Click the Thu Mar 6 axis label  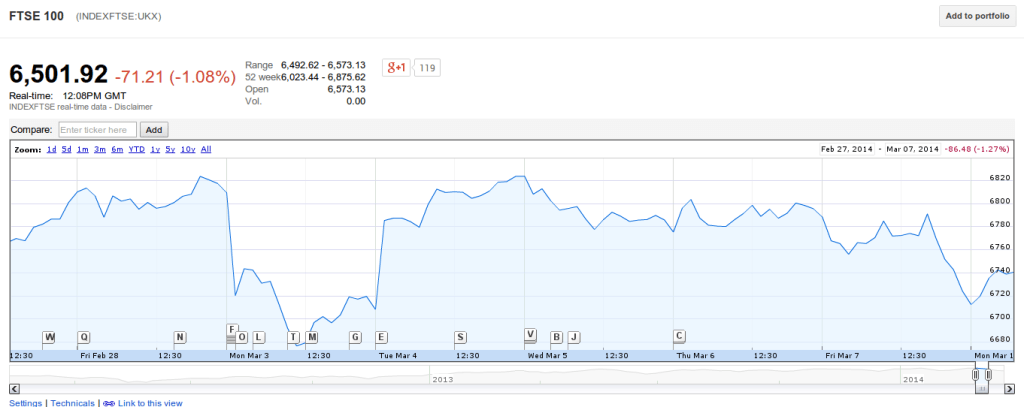(x=696, y=356)
